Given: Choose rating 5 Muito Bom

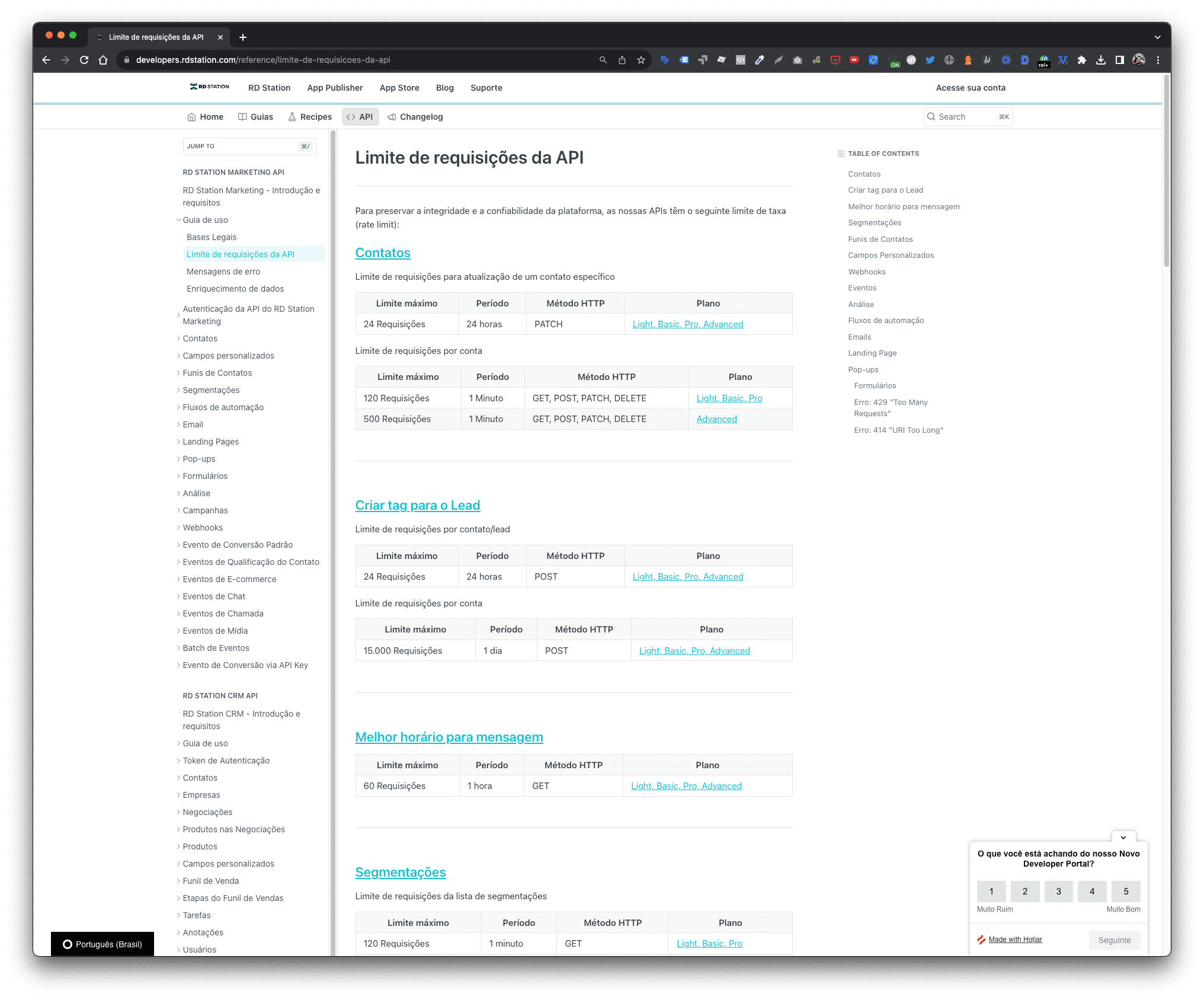Looking at the screenshot, I should (x=1126, y=891).
